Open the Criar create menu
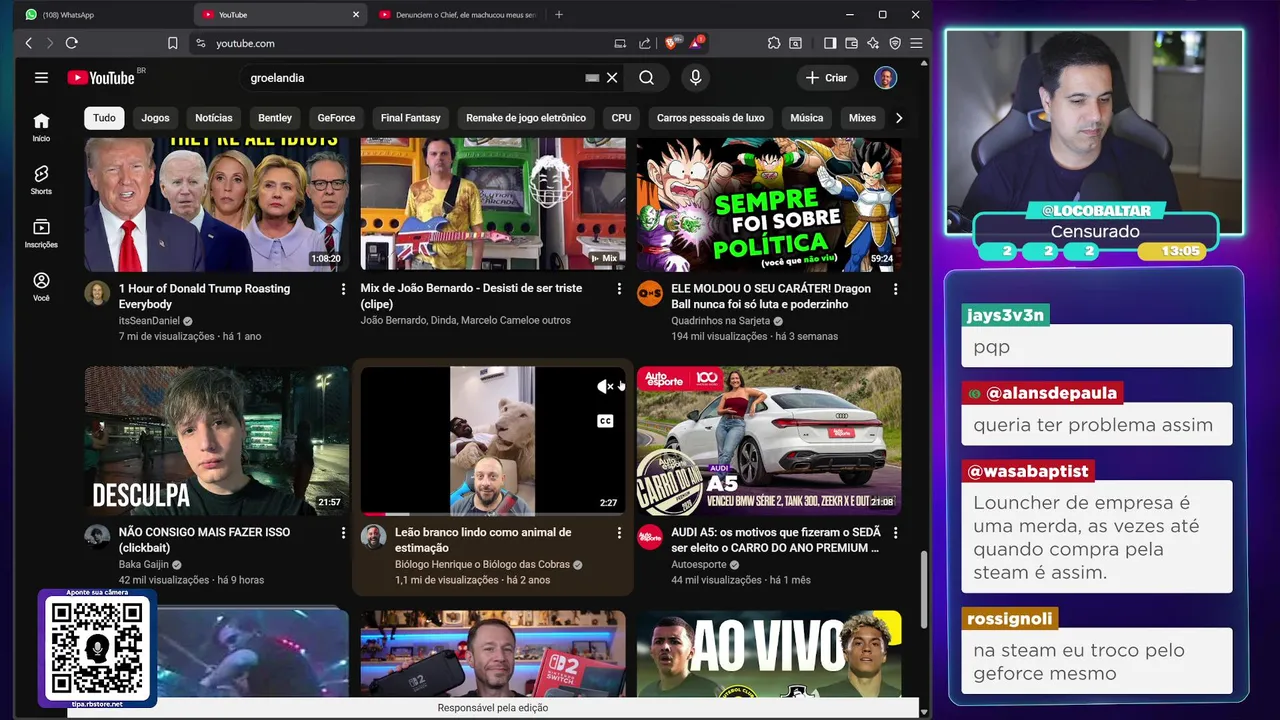 tap(827, 78)
